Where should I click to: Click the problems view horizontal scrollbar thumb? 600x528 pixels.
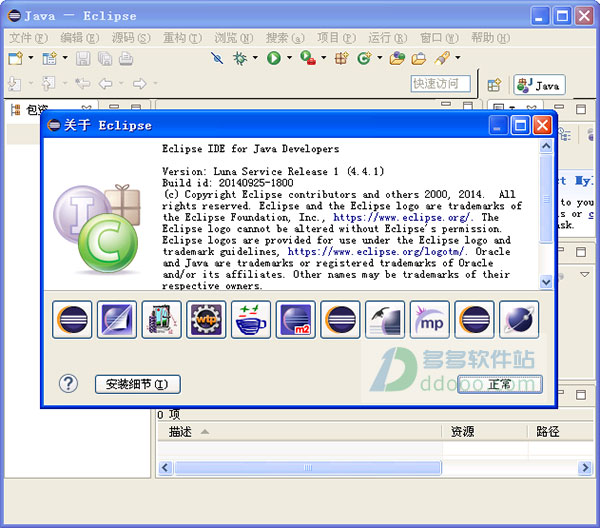(x=308, y=468)
